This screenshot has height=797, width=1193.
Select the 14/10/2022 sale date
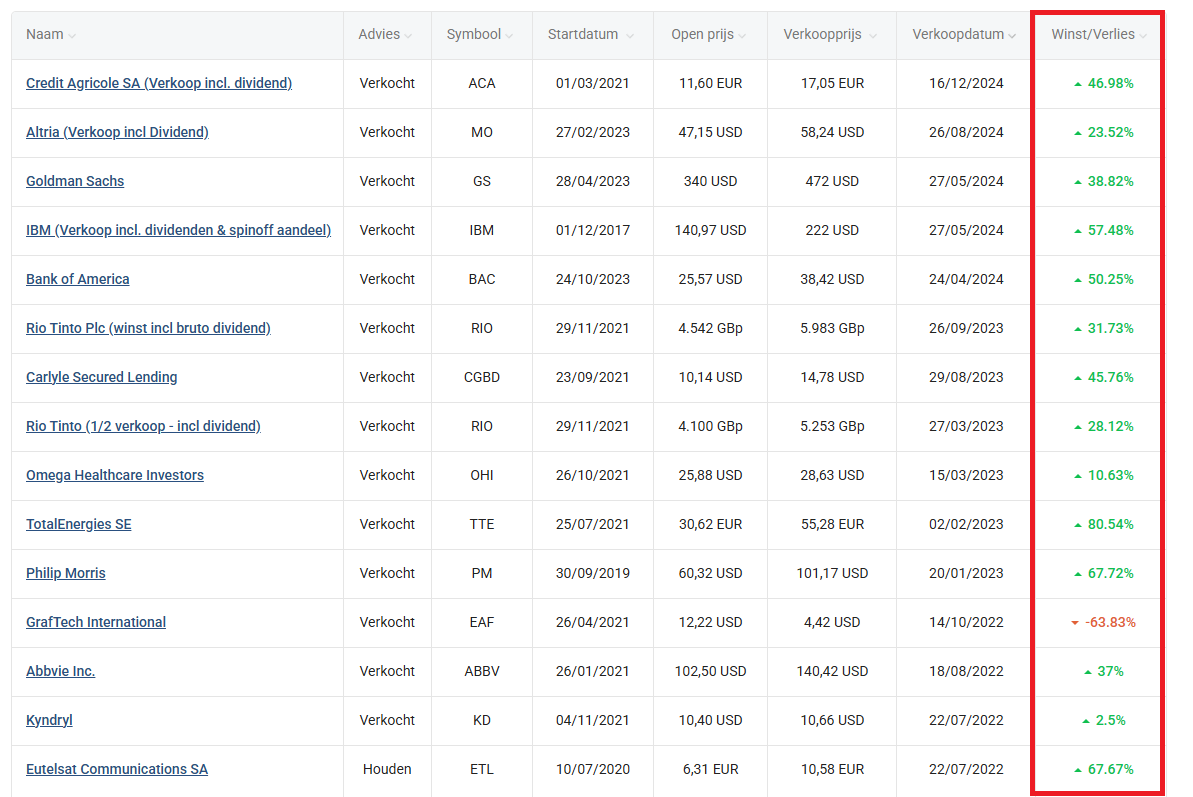pos(966,622)
